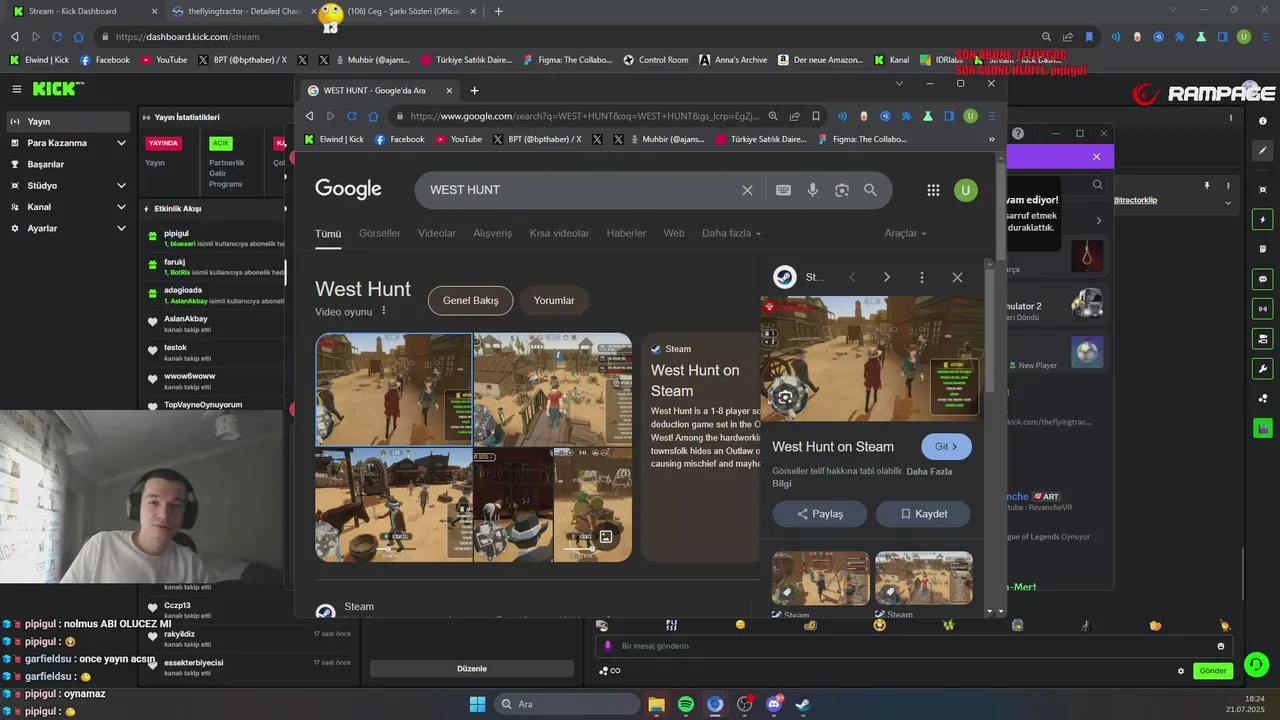Click the notes page icon in Kick sidebar
Viewport: 1280px width, 720px height.
click(1263, 249)
